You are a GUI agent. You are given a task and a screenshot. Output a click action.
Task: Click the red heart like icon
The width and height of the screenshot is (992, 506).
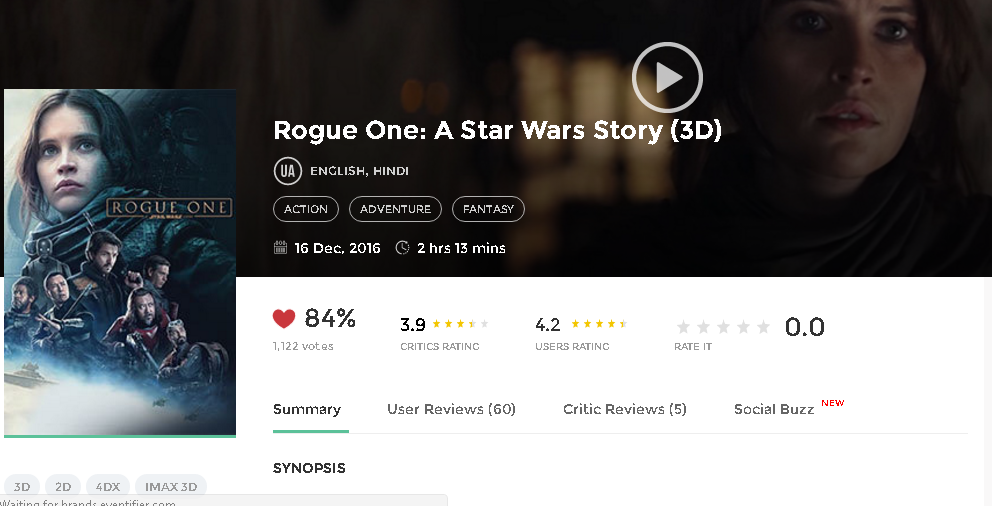pyautogui.click(x=284, y=319)
